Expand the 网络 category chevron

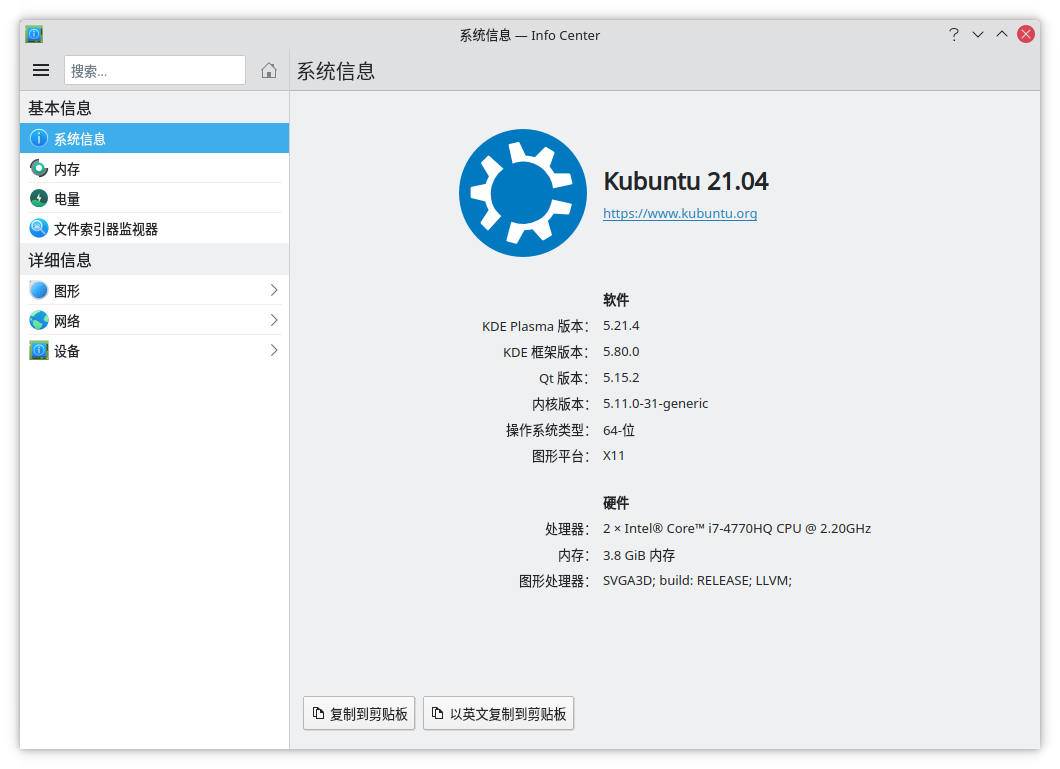274,320
